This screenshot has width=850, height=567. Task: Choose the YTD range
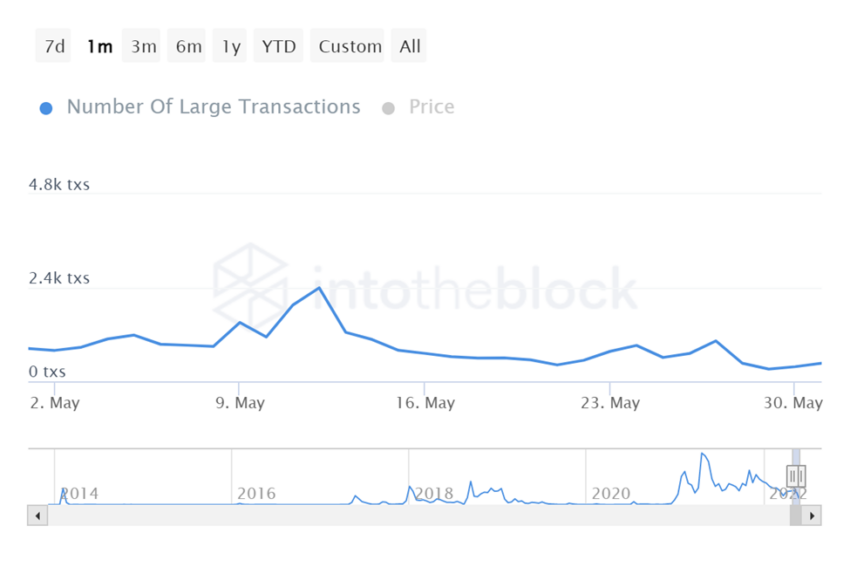[x=278, y=46]
